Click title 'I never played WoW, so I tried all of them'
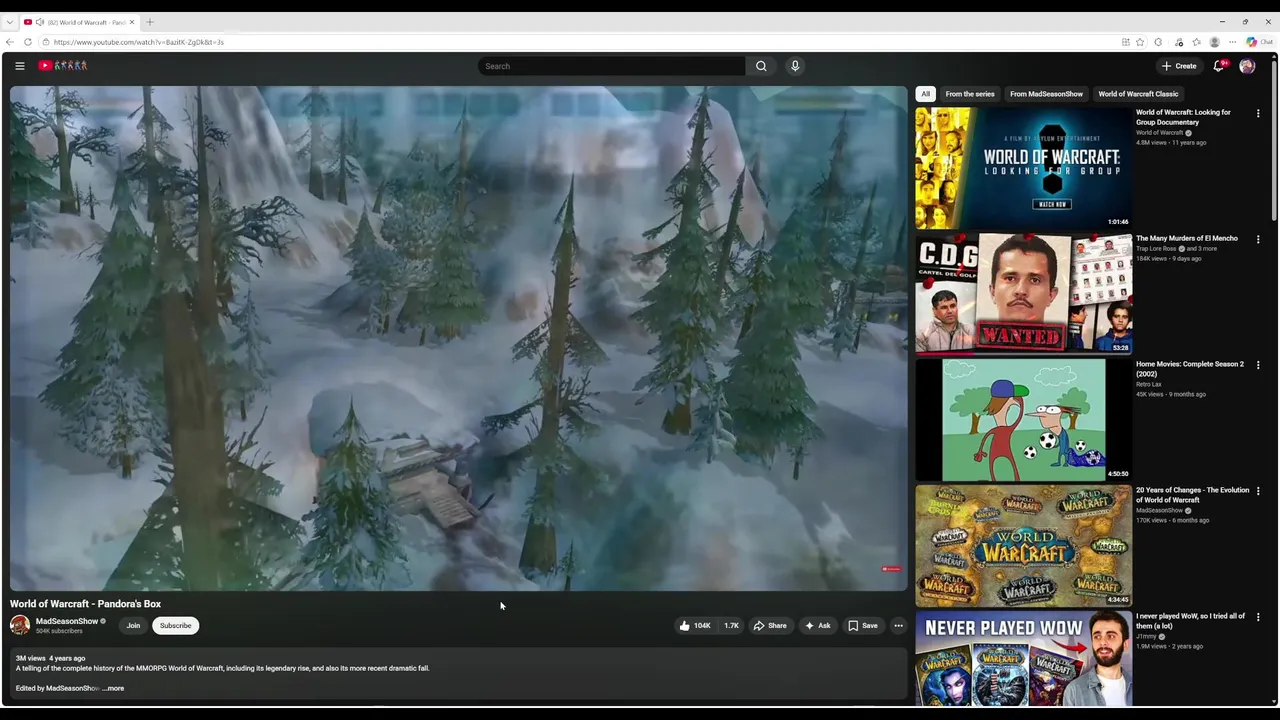 pos(1190,622)
